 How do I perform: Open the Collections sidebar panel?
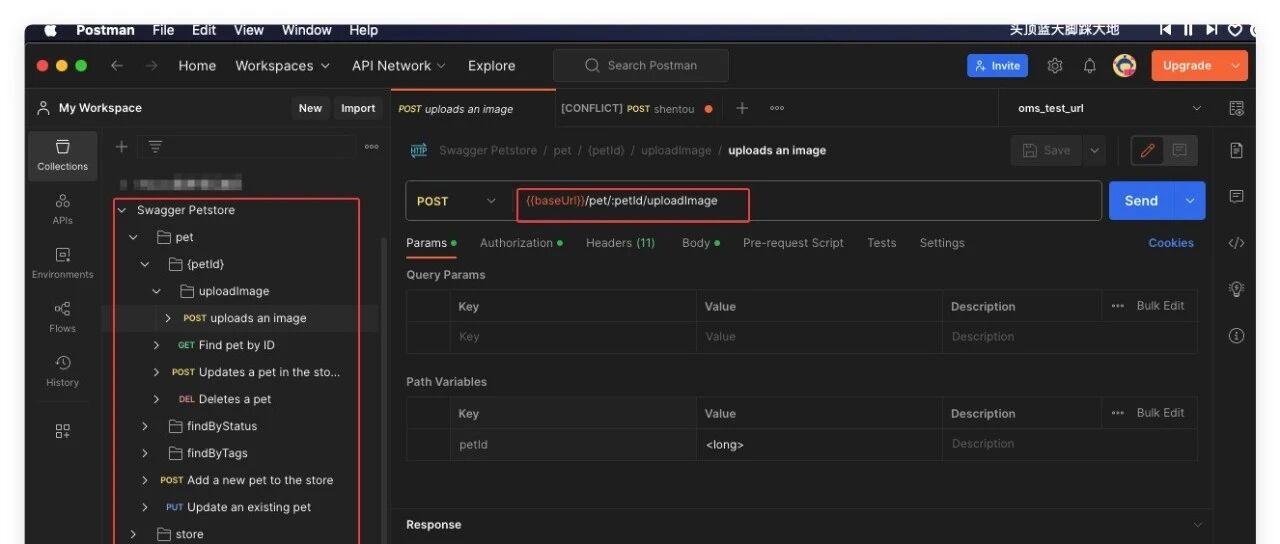[62, 155]
